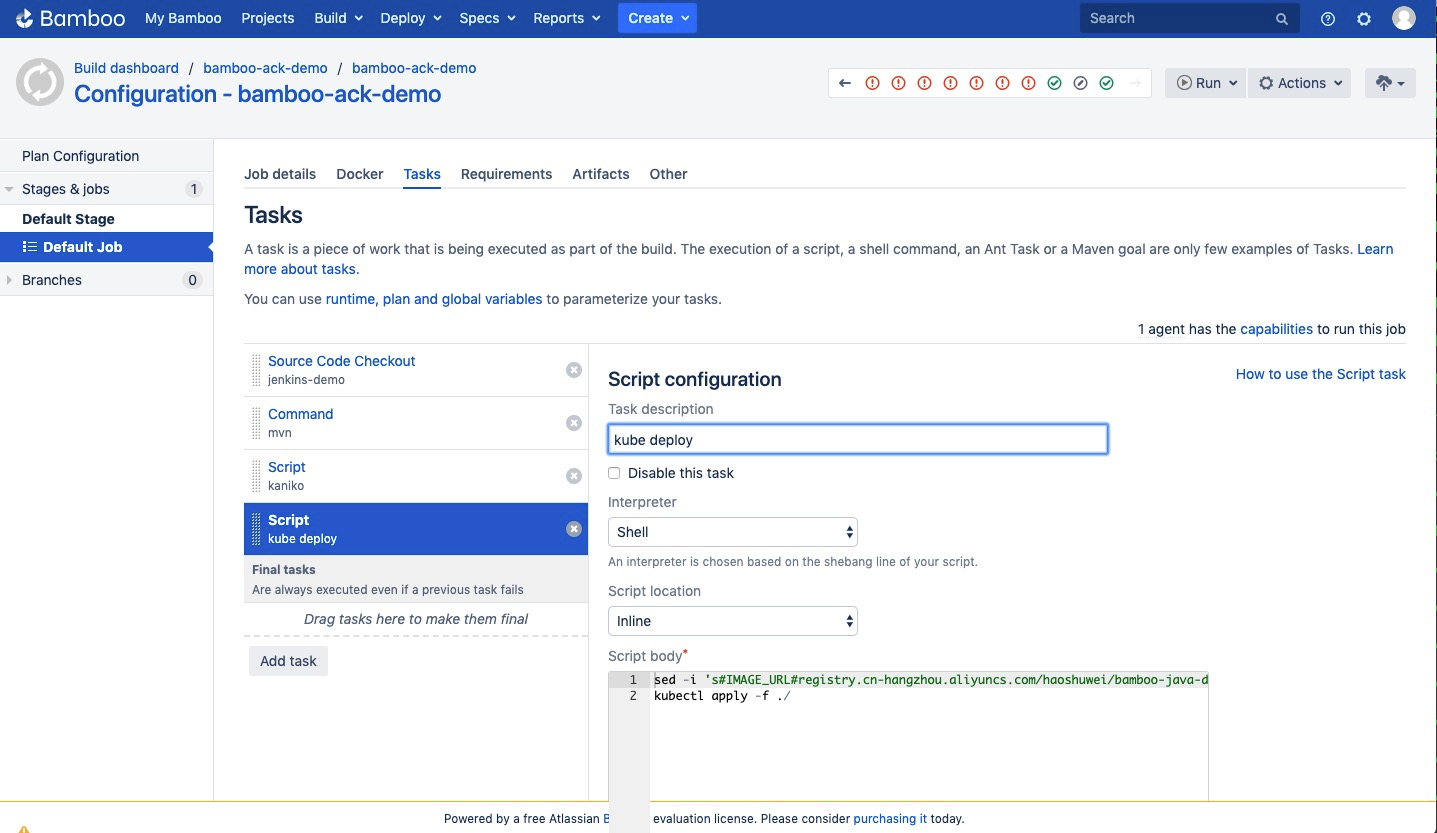Click the Configuration - bamboo-ack-demo title

point(257,94)
